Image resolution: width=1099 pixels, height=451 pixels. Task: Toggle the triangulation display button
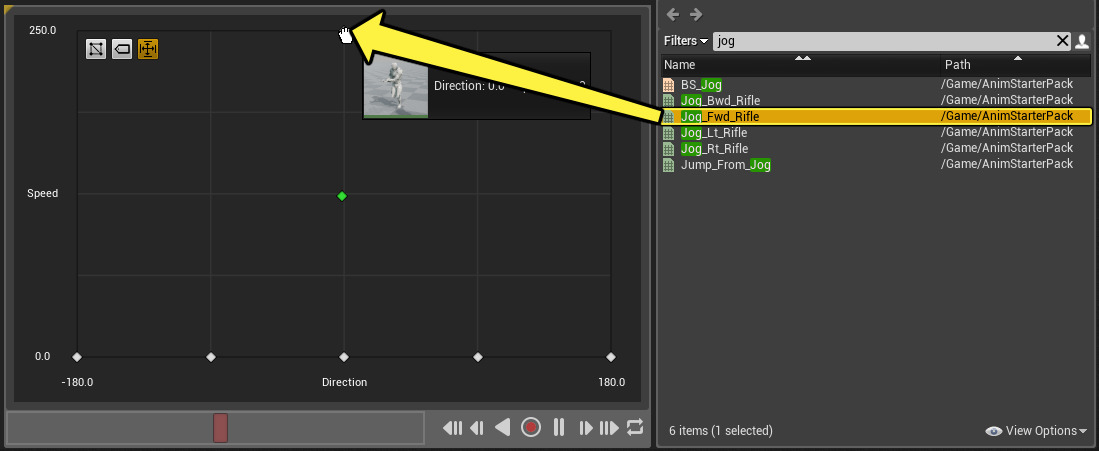click(96, 49)
